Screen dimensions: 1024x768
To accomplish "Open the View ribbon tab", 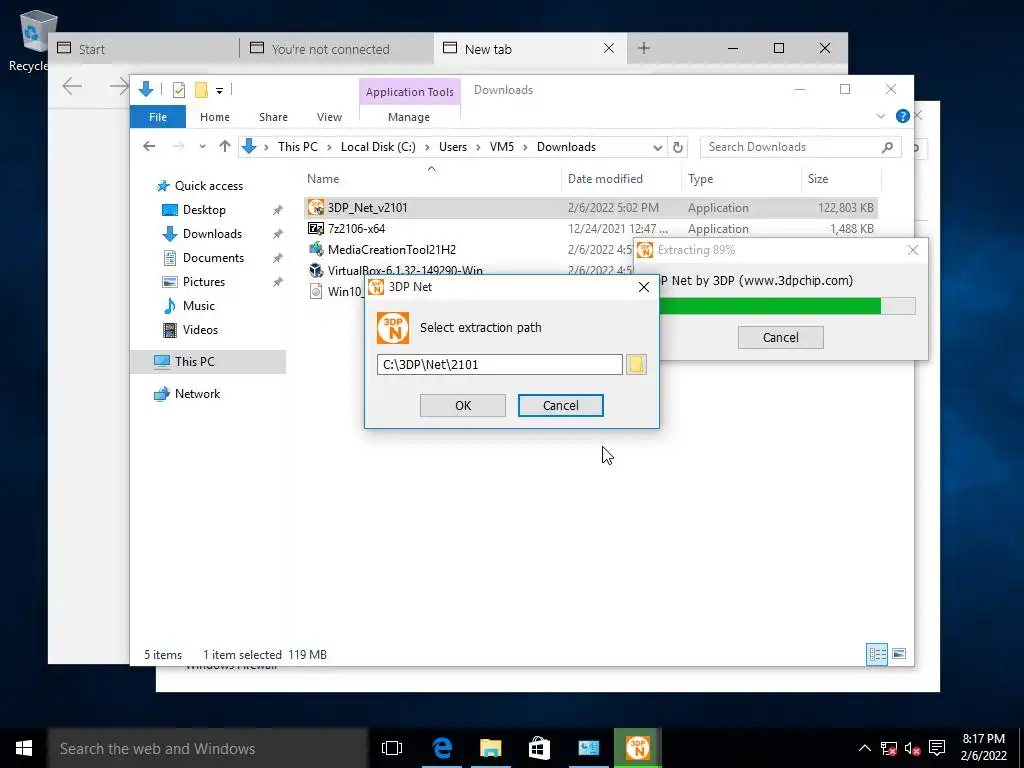I will [329, 117].
